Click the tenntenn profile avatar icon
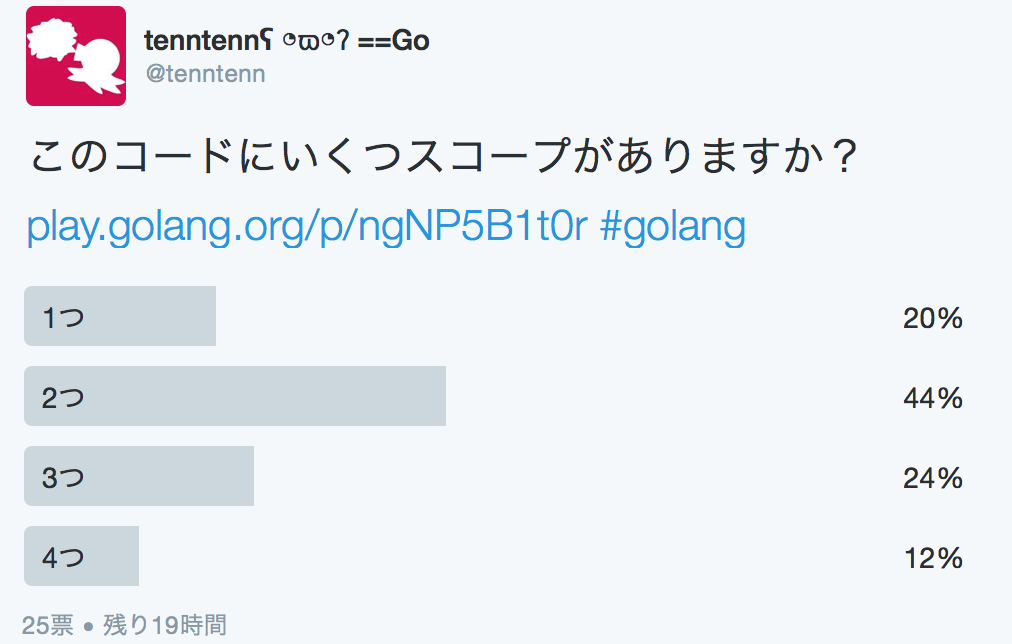1012x644 pixels. pyautogui.click(x=75, y=55)
